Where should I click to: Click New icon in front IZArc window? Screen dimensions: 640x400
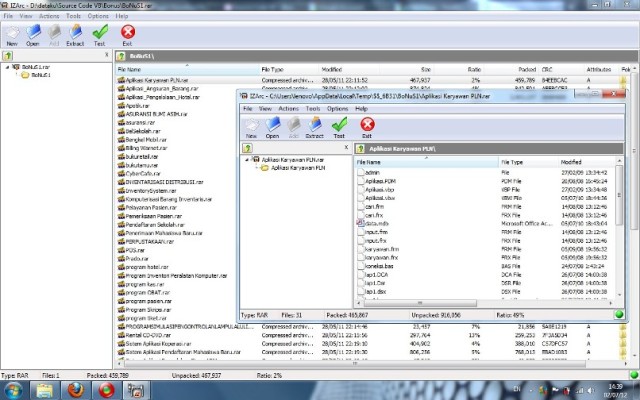pyautogui.click(x=252, y=127)
